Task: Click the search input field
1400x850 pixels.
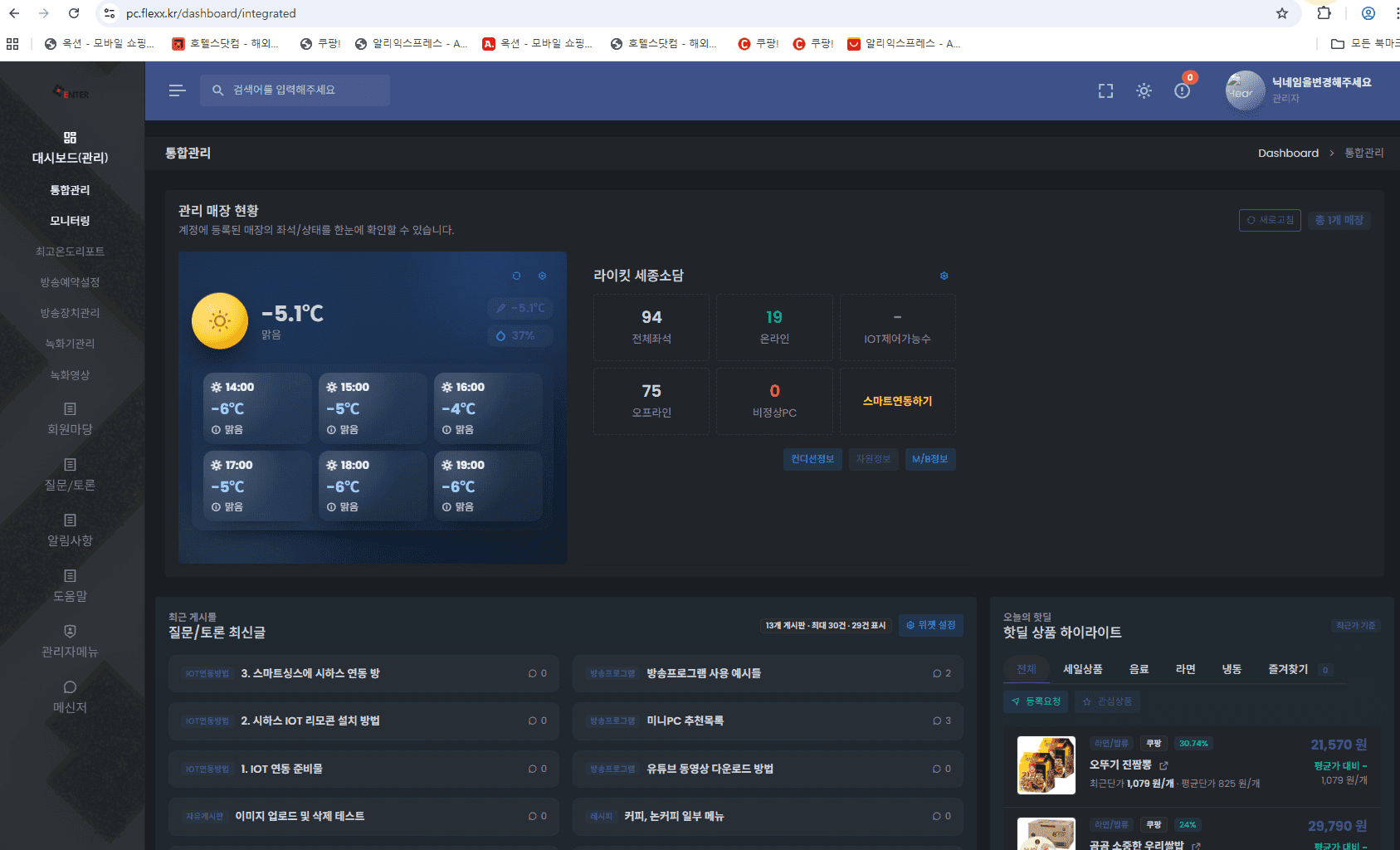Action: (x=295, y=90)
